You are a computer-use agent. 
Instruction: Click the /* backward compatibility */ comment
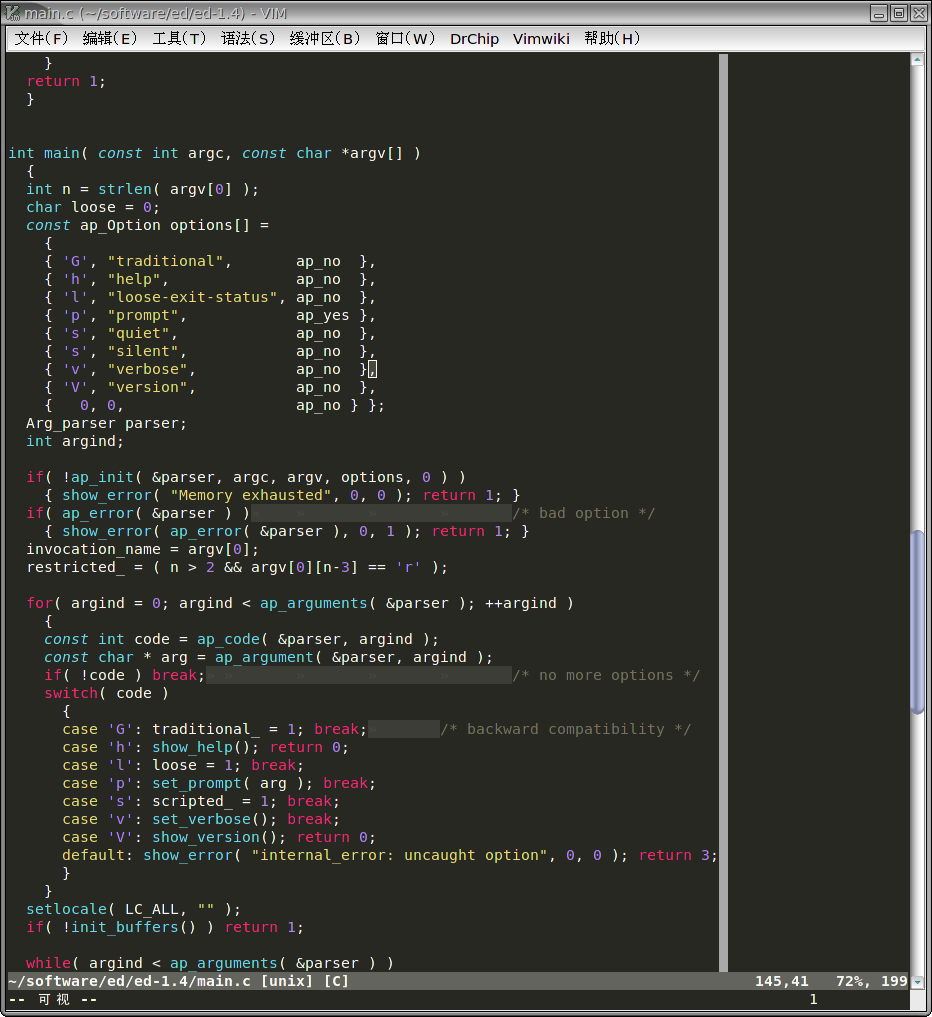[566, 730]
